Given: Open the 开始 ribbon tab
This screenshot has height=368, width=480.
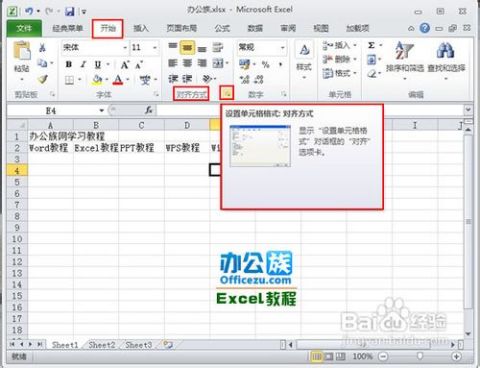Looking at the screenshot, I should click(x=108, y=28).
